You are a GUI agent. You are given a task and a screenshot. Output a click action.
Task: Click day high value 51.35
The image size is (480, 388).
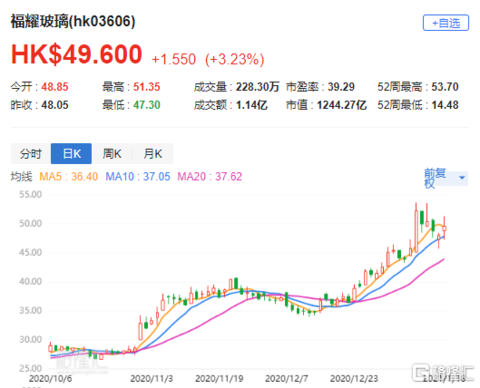[x=147, y=87]
